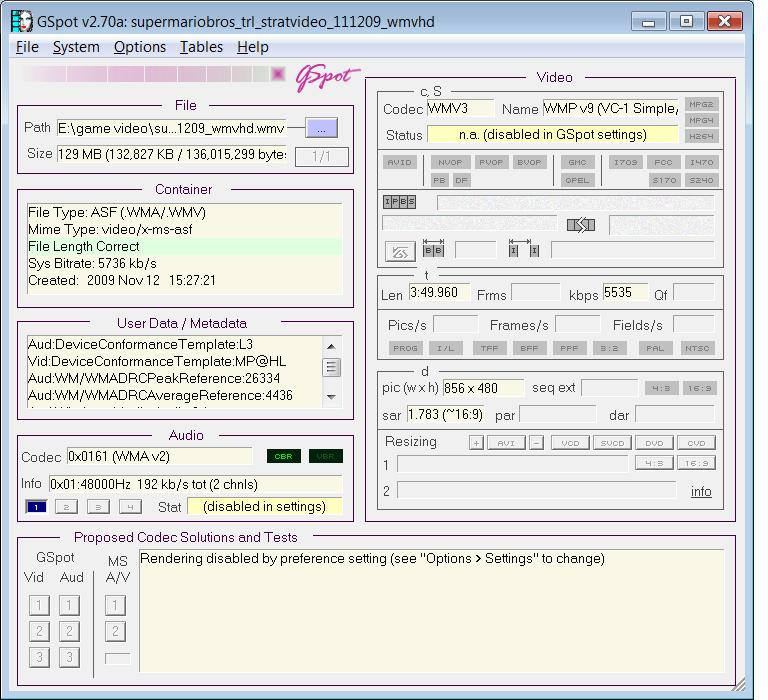Select audio stream 3 button

(98, 507)
